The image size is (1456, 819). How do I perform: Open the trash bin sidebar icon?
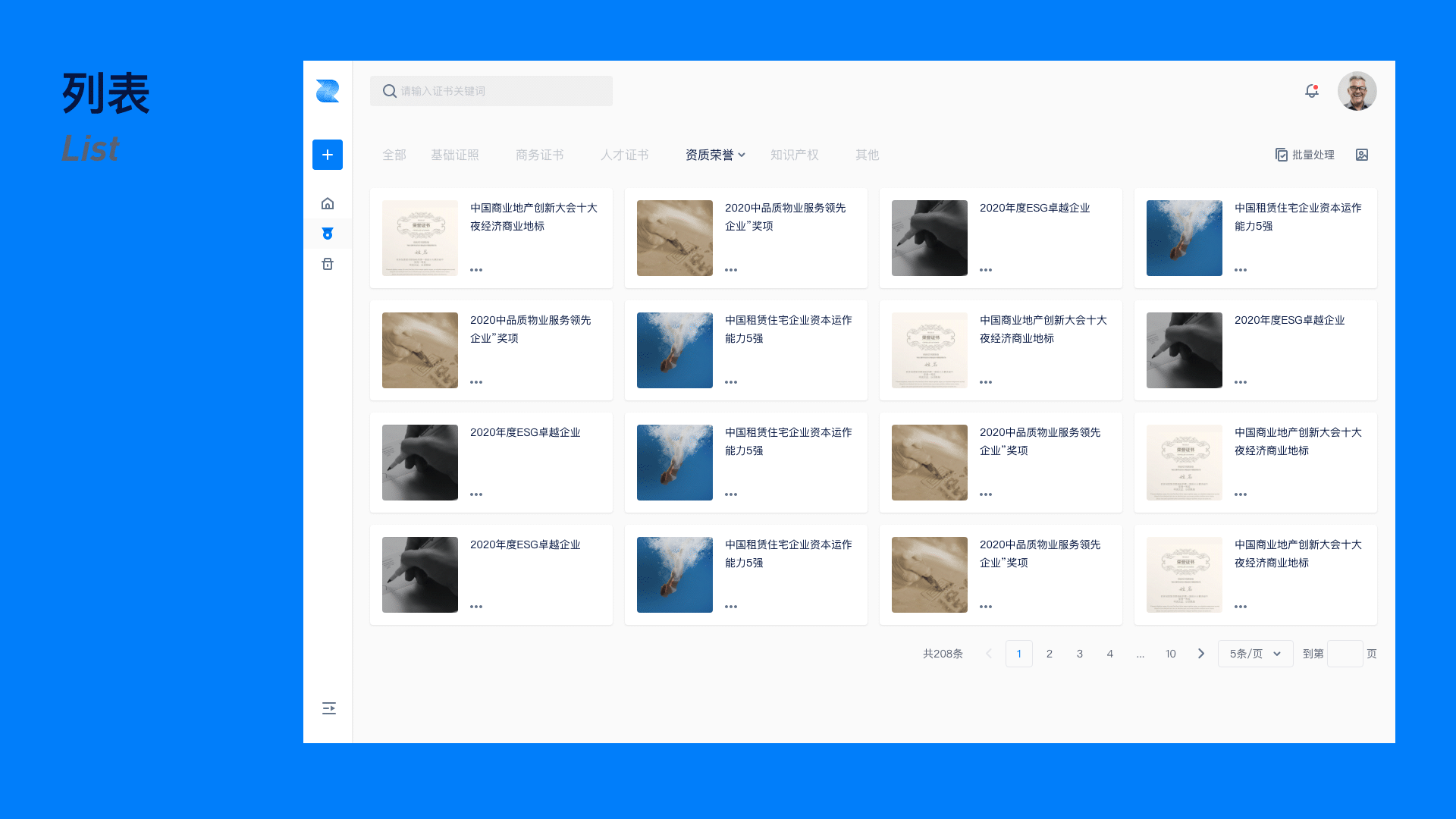[328, 264]
